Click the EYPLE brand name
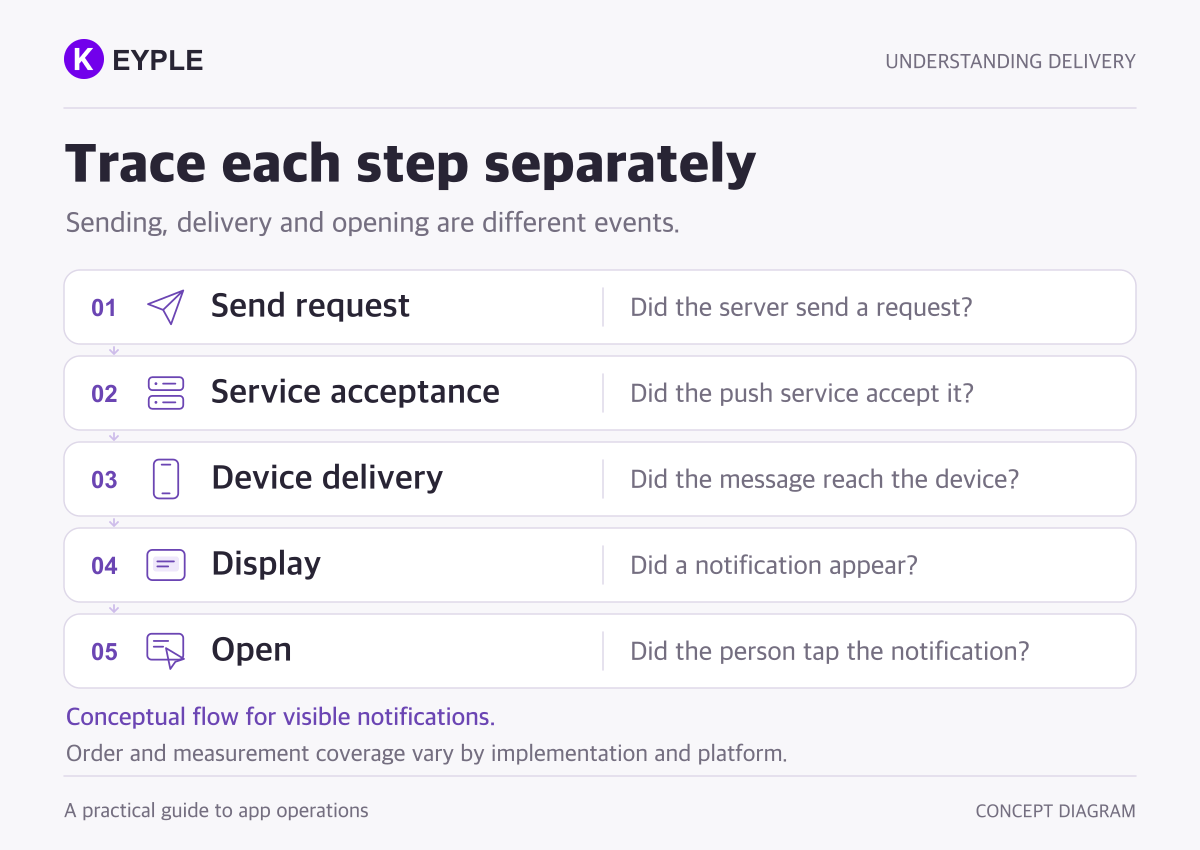The image size is (1200, 850). pos(158,61)
